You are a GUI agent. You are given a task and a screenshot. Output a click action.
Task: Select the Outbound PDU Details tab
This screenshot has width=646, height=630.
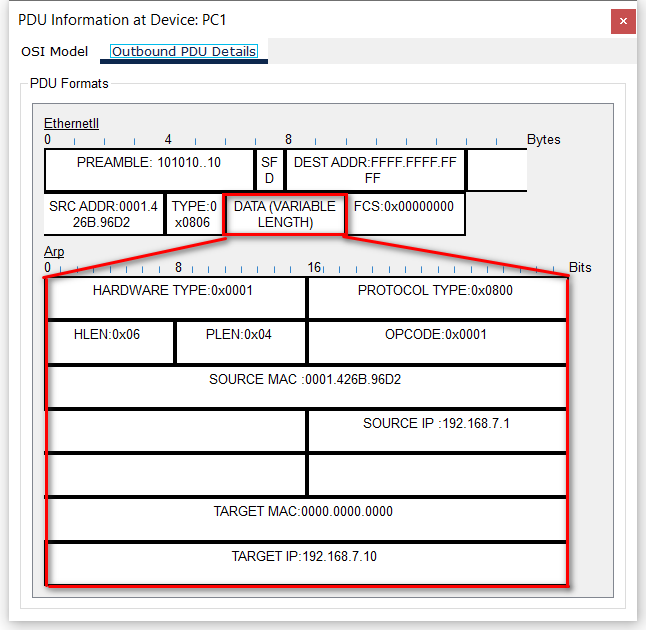184,52
